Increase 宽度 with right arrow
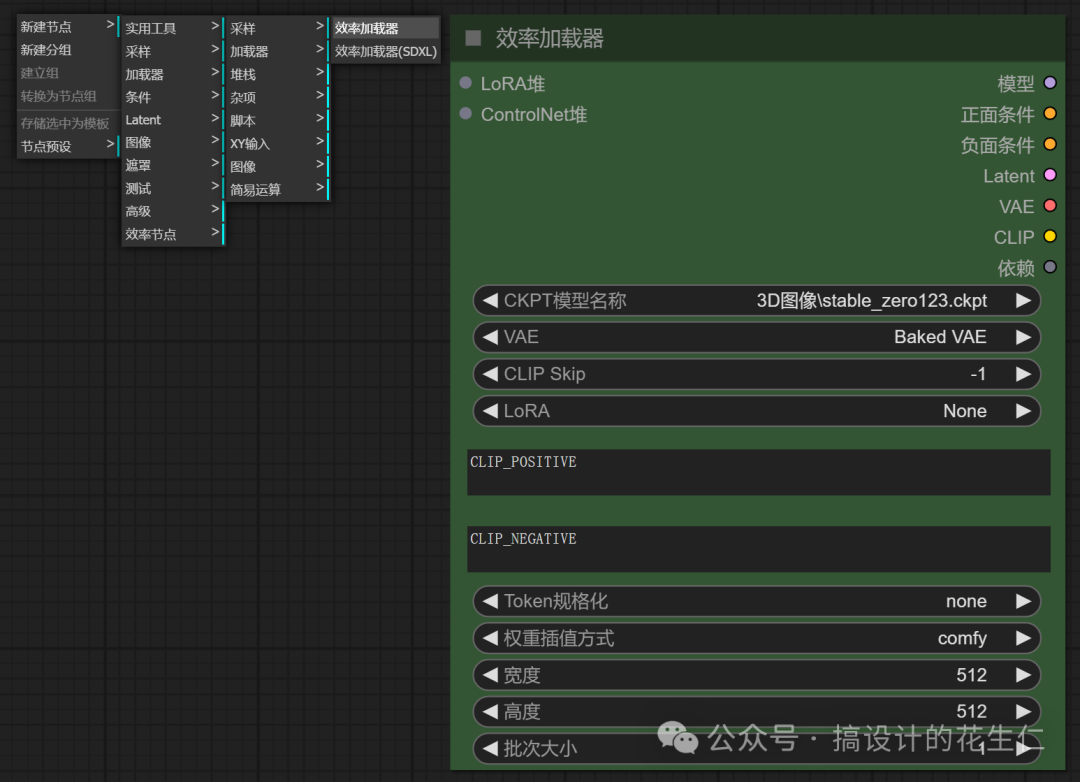1080x782 pixels. pyautogui.click(x=1024, y=675)
